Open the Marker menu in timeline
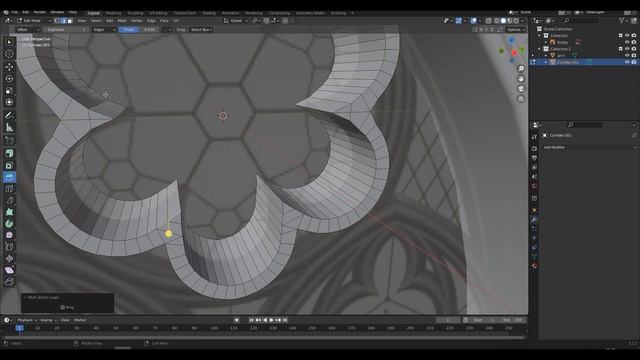 click(x=80, y=320)
